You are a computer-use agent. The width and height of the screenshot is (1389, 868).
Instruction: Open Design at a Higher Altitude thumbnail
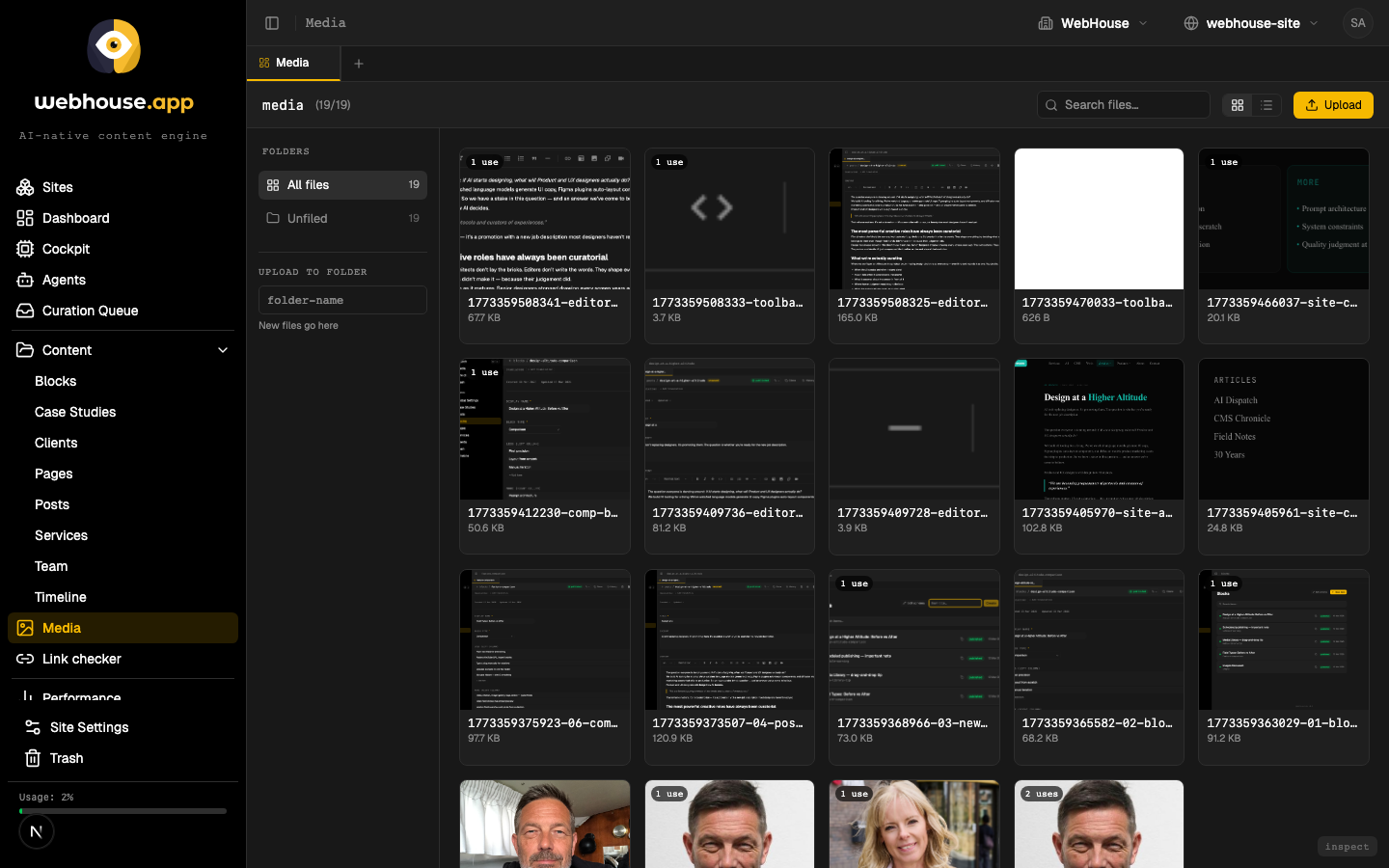point(1099,429)
